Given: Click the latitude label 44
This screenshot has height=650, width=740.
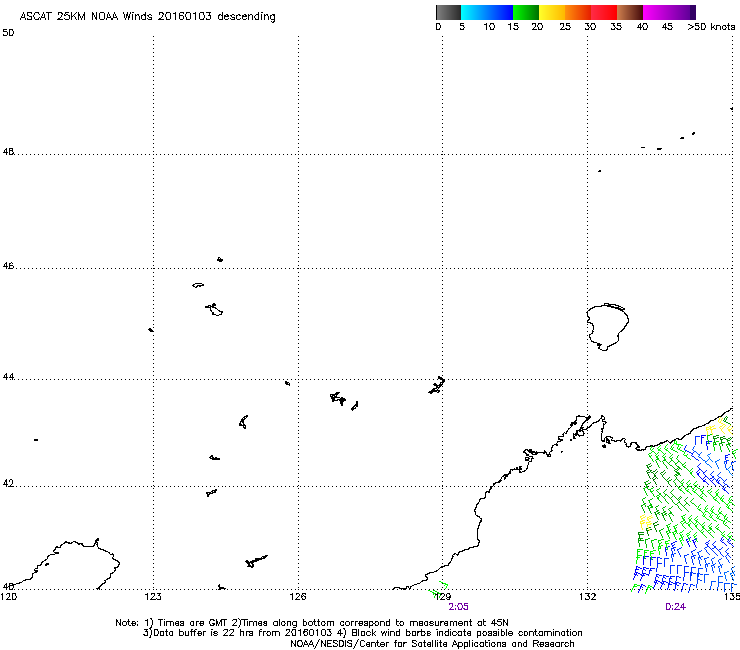Looking at the screenshot, I should (8, 377).
